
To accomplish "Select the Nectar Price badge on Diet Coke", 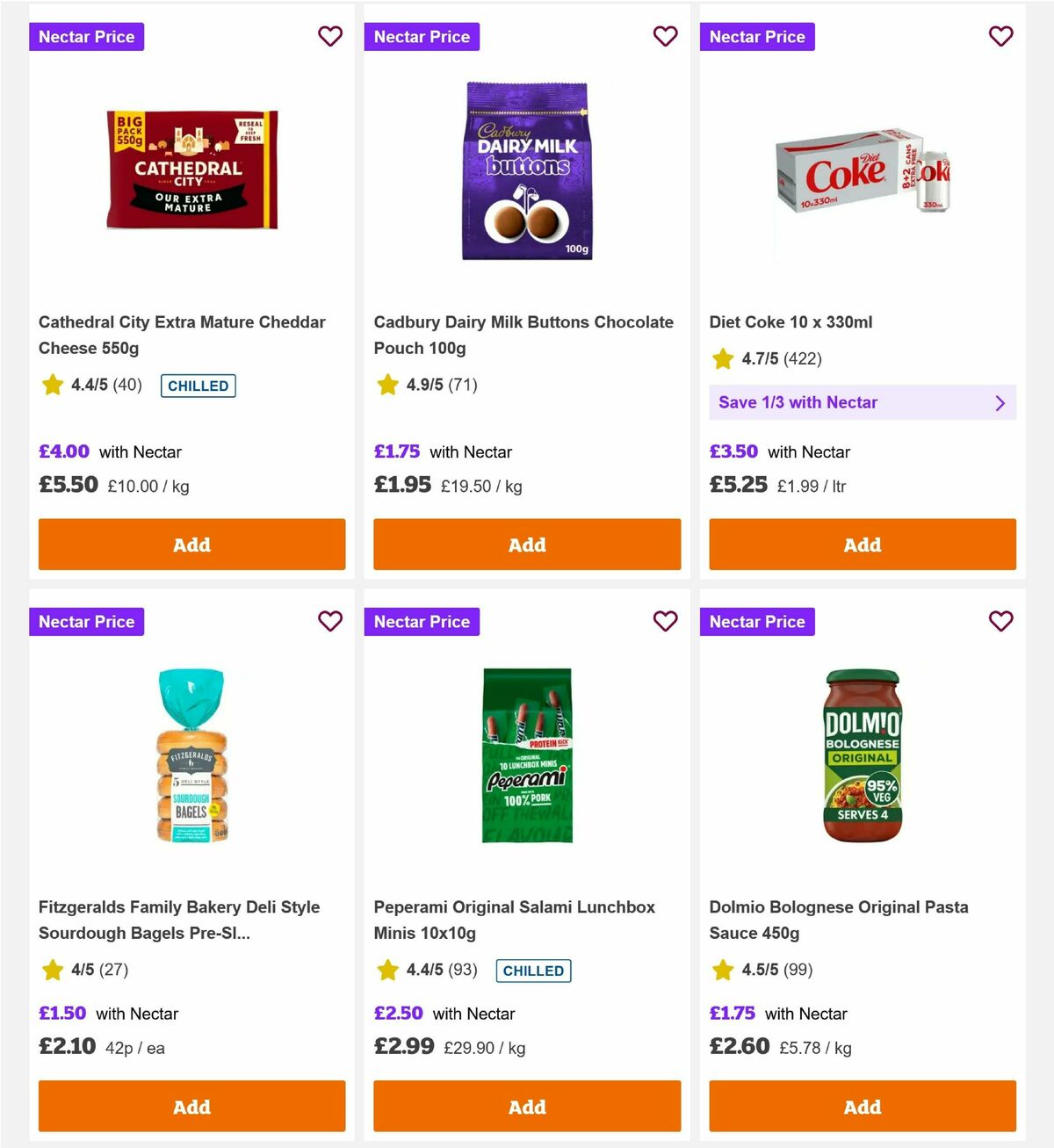I will pyautogui.click(x=757, y=36).
